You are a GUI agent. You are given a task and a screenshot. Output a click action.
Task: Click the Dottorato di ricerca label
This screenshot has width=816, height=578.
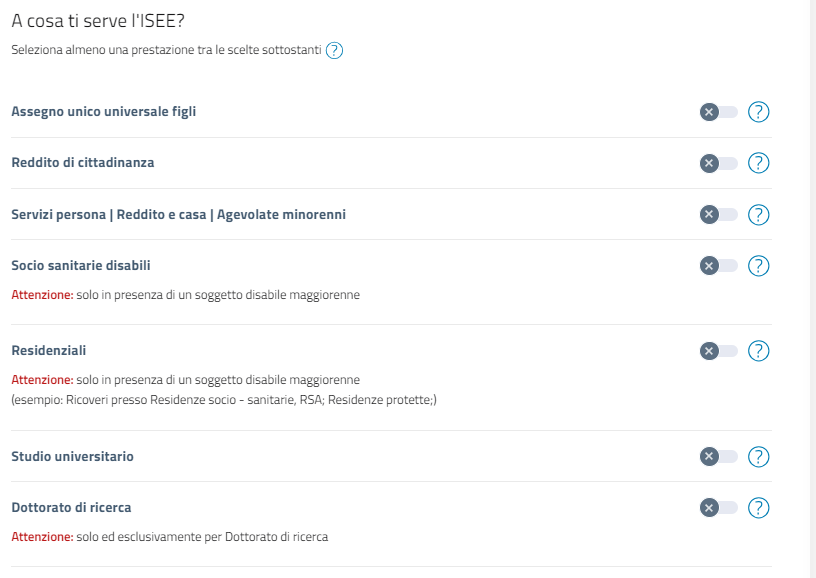(x=71, y=508)
